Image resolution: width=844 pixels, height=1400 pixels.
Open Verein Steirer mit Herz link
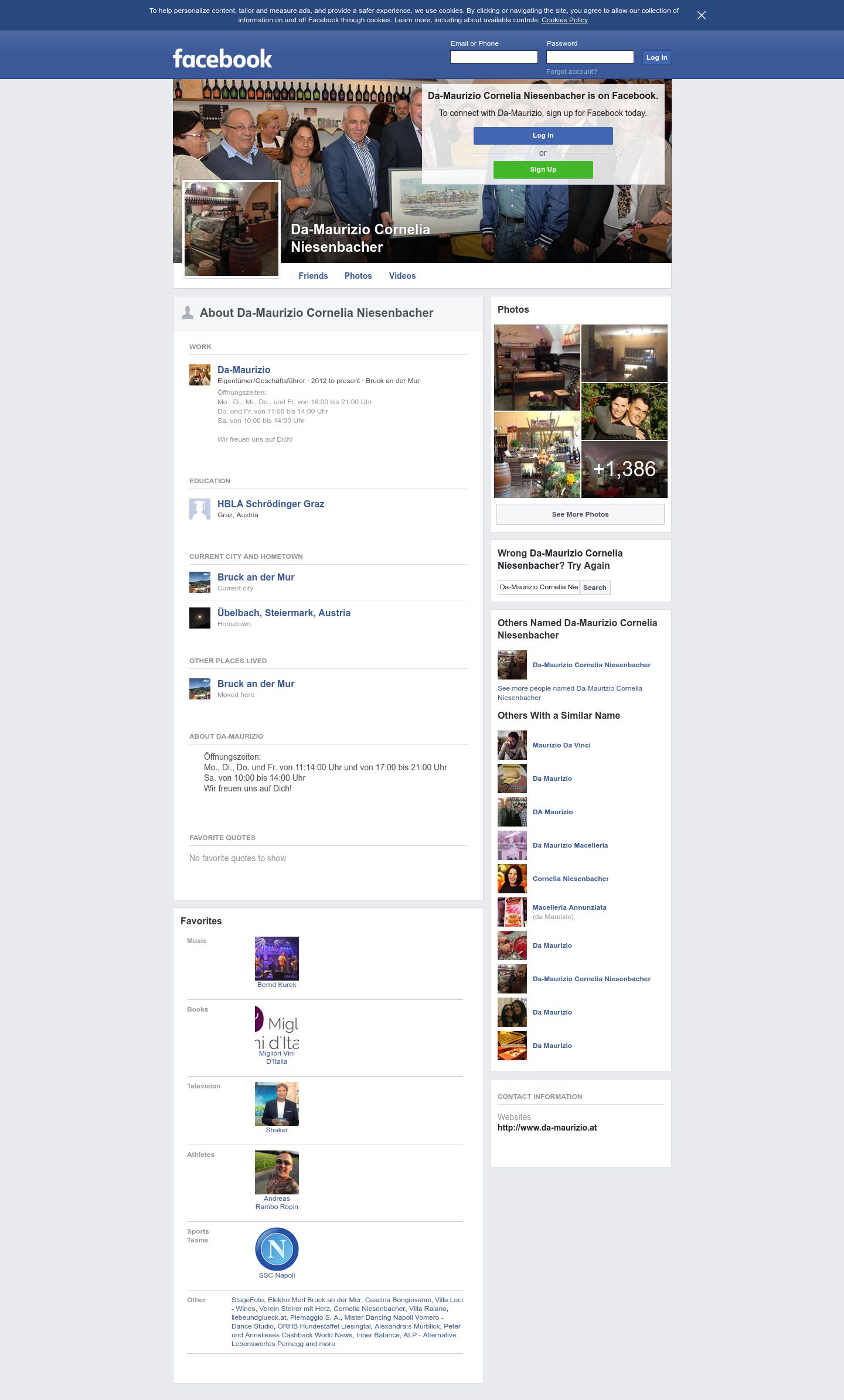click(x=294, y=1309)
